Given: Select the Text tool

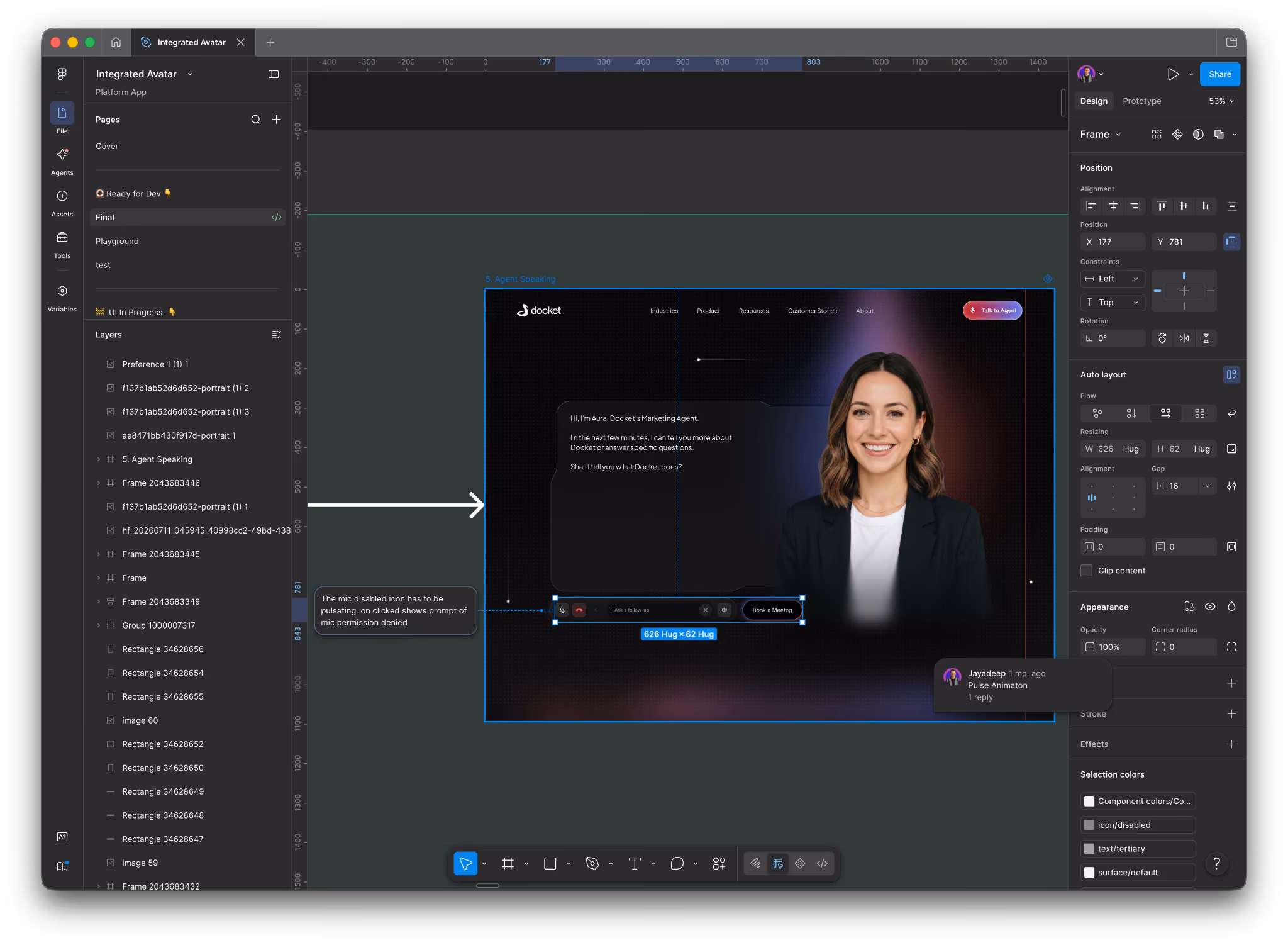Looking at the screenshot, I should (x=635, y=864).
